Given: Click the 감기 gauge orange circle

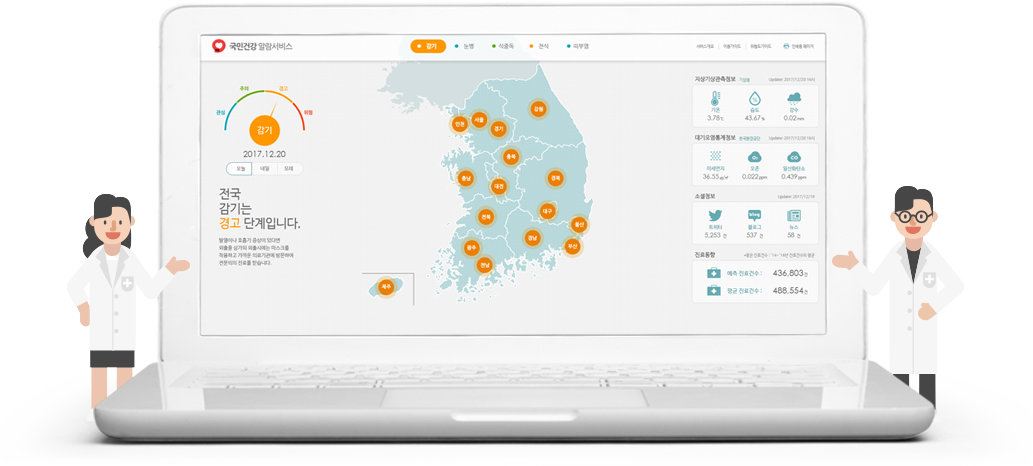Looking at the screenshot, I should (x=265, y=130).
